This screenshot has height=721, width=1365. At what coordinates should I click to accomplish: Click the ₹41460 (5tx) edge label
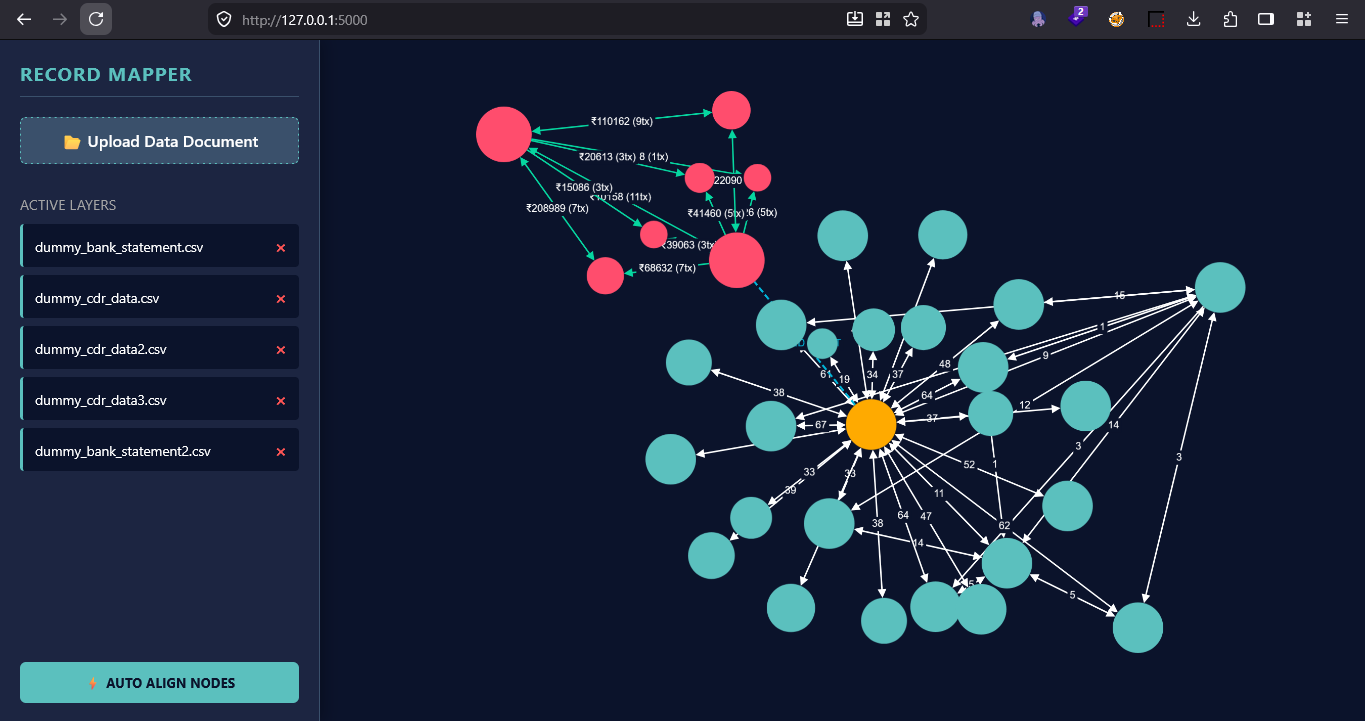point(716,213)
